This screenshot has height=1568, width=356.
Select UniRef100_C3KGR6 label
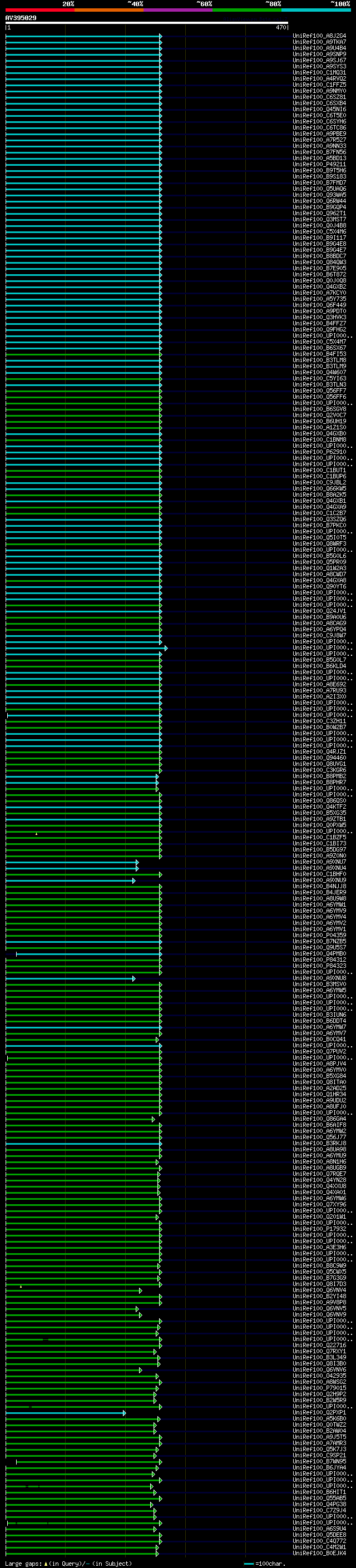click(x=319, y=770)
